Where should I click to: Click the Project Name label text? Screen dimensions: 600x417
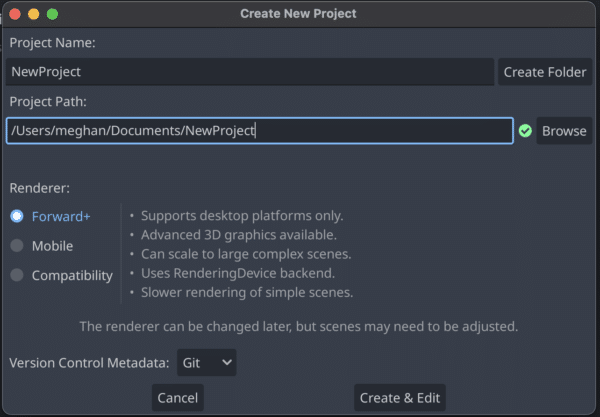point(52,43)
